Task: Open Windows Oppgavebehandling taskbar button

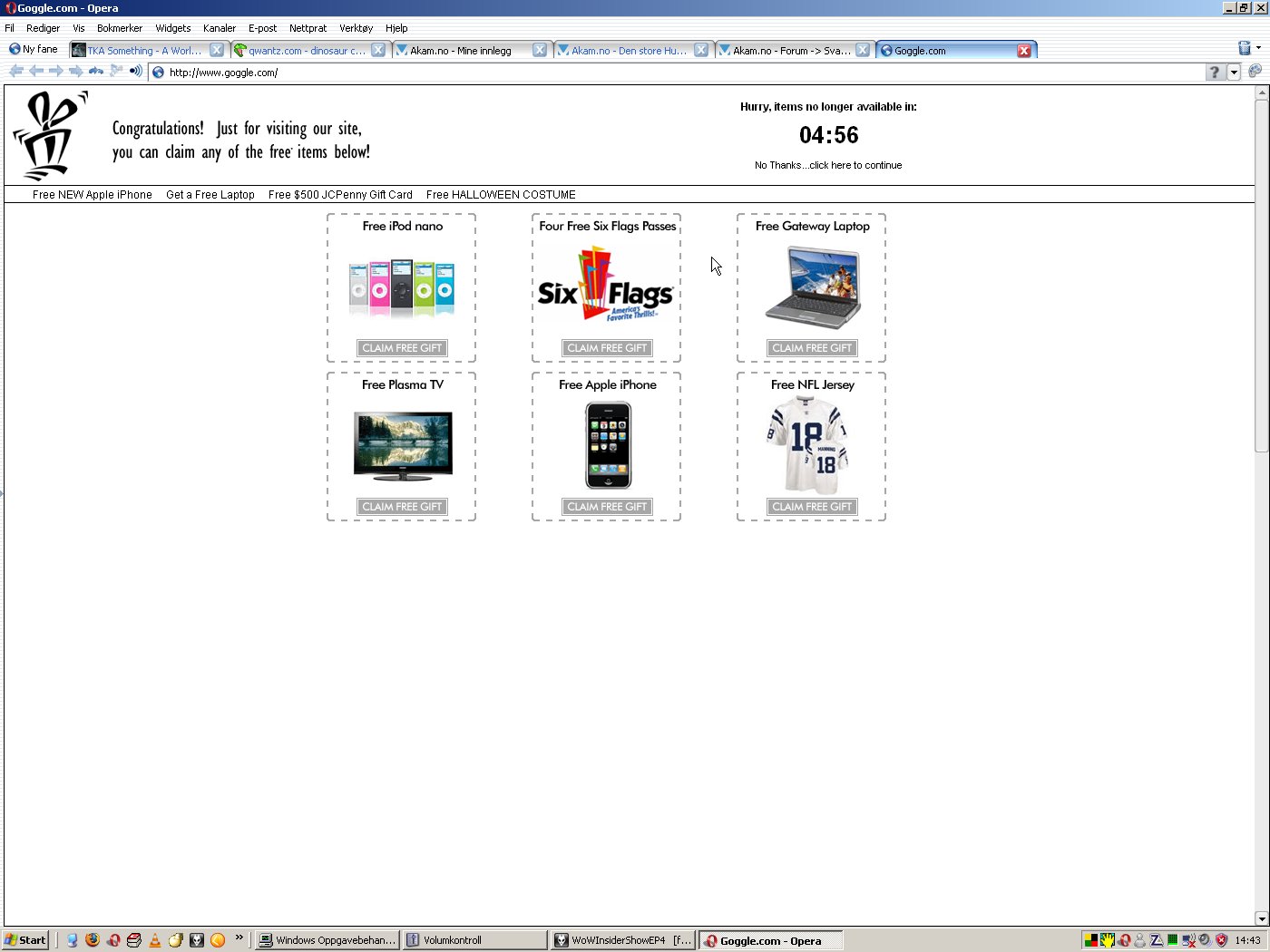Action: (x=327, y=940)
